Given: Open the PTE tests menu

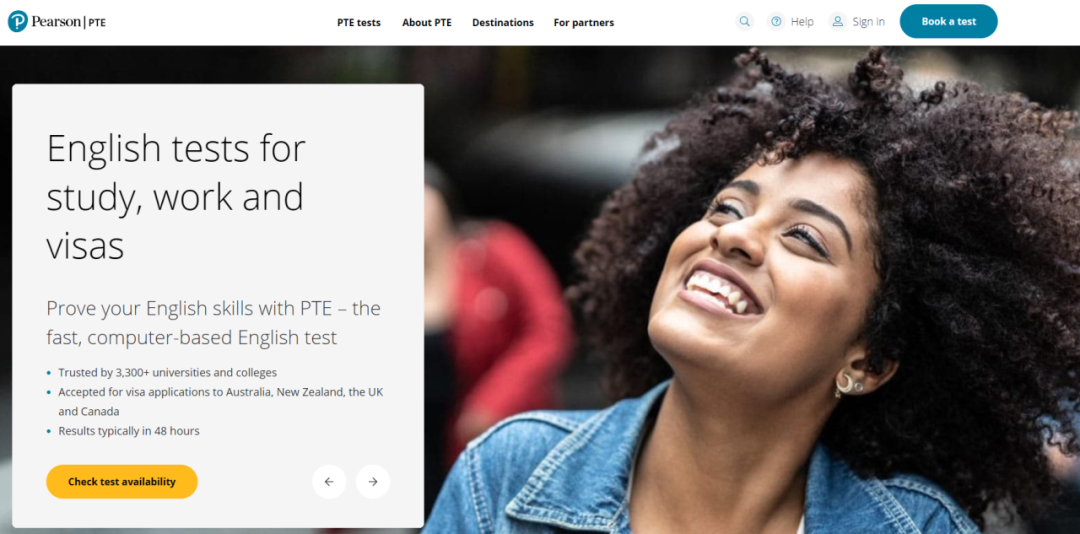Looking at the screenshot, I should (x=359, y=22).
